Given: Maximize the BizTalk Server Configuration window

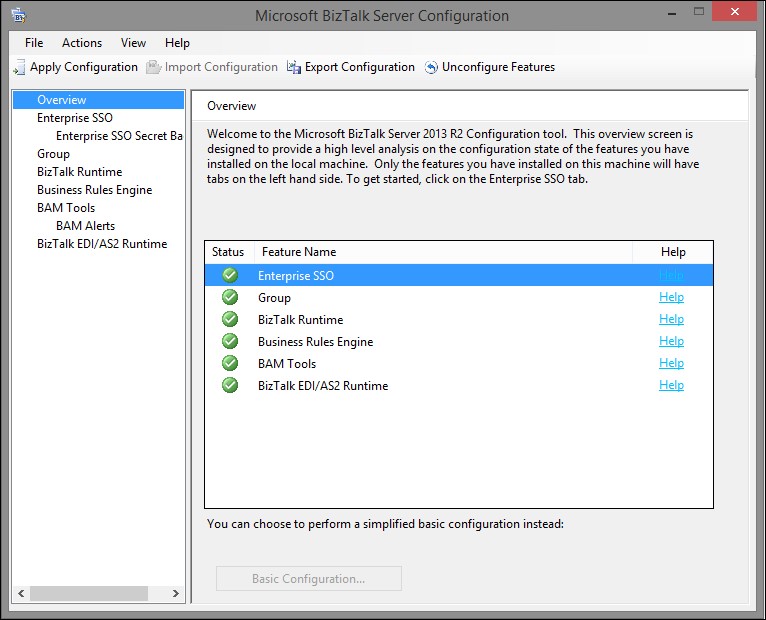Looking at the screenshot, I should coord(699,12).
